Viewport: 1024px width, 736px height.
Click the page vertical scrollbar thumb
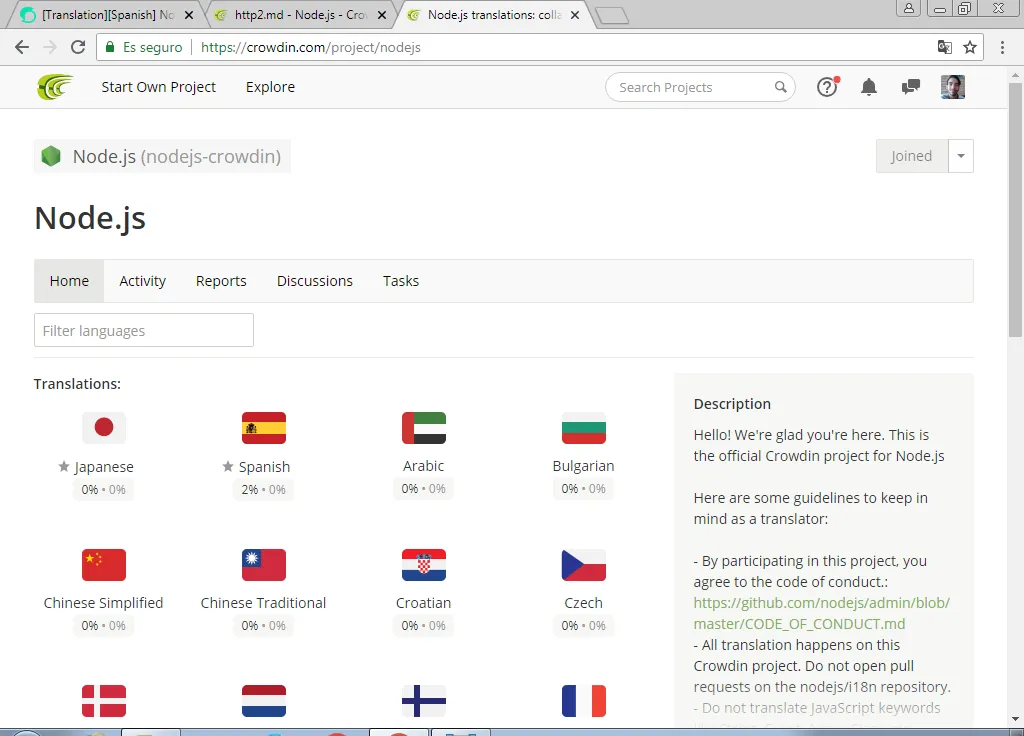coord(1015,209)
